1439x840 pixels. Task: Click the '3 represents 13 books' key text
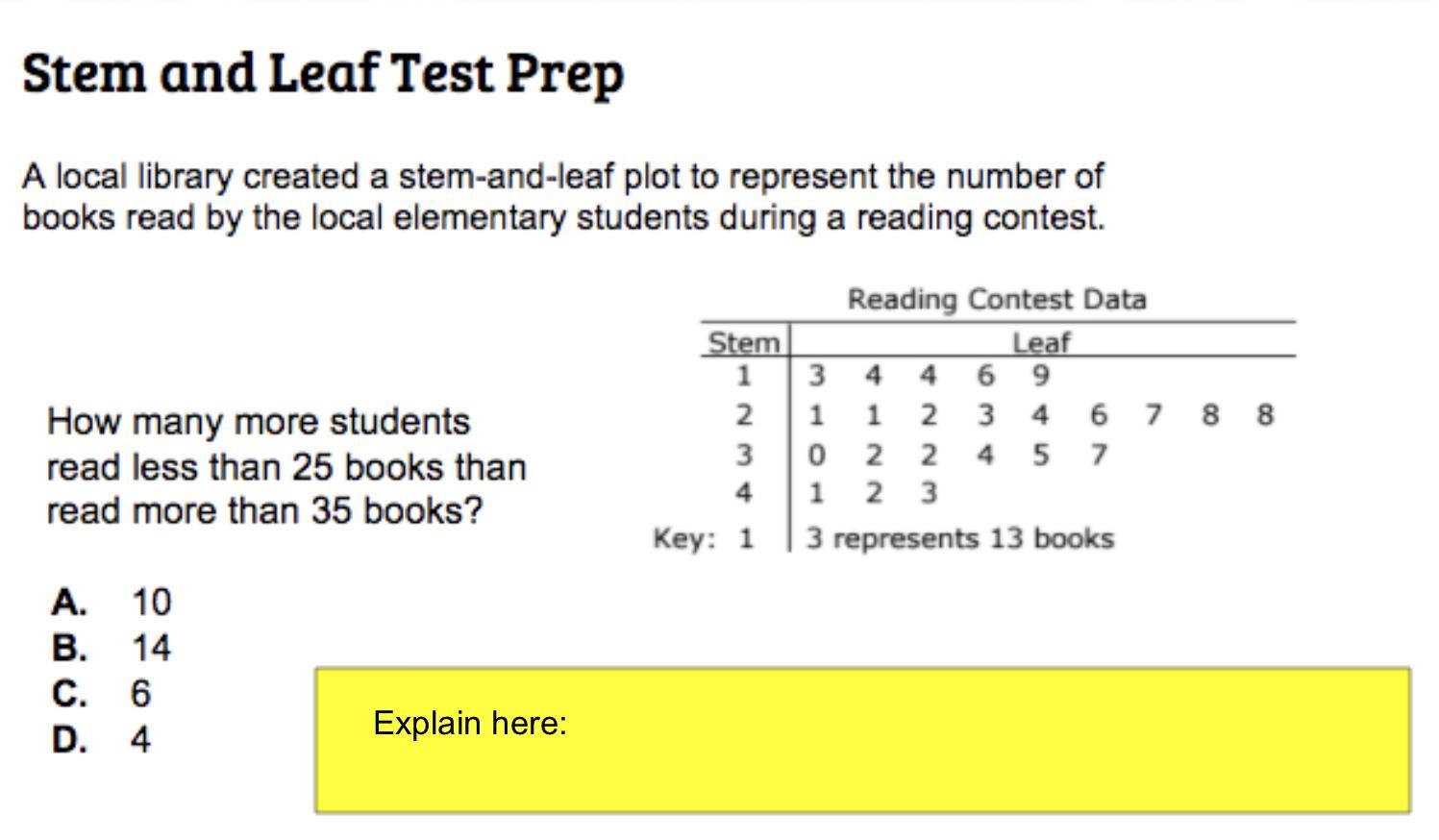click(x=959, y=538)
